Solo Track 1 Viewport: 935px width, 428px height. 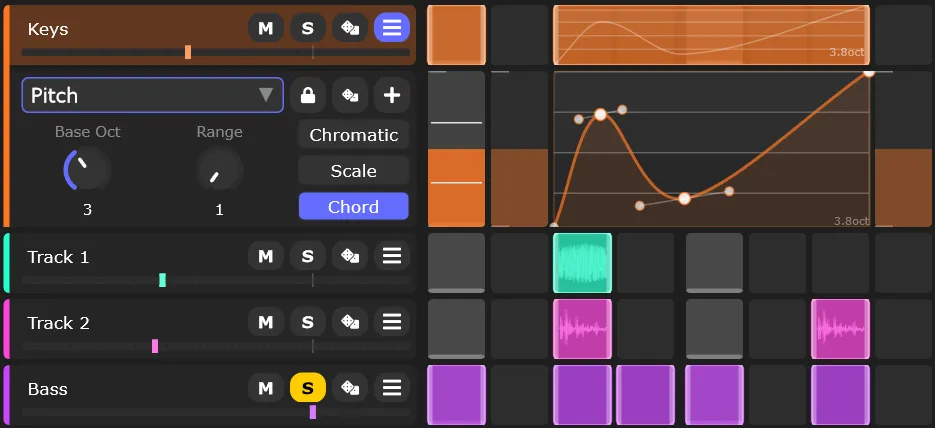[x=308, y=256]
